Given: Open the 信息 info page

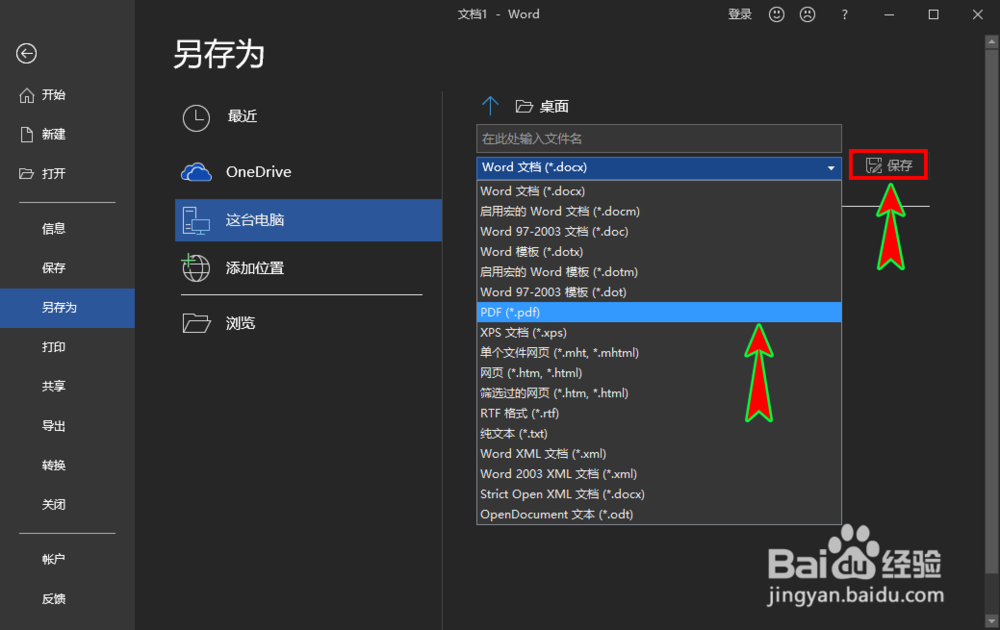Looking at the screenshot, I should 67,228.
